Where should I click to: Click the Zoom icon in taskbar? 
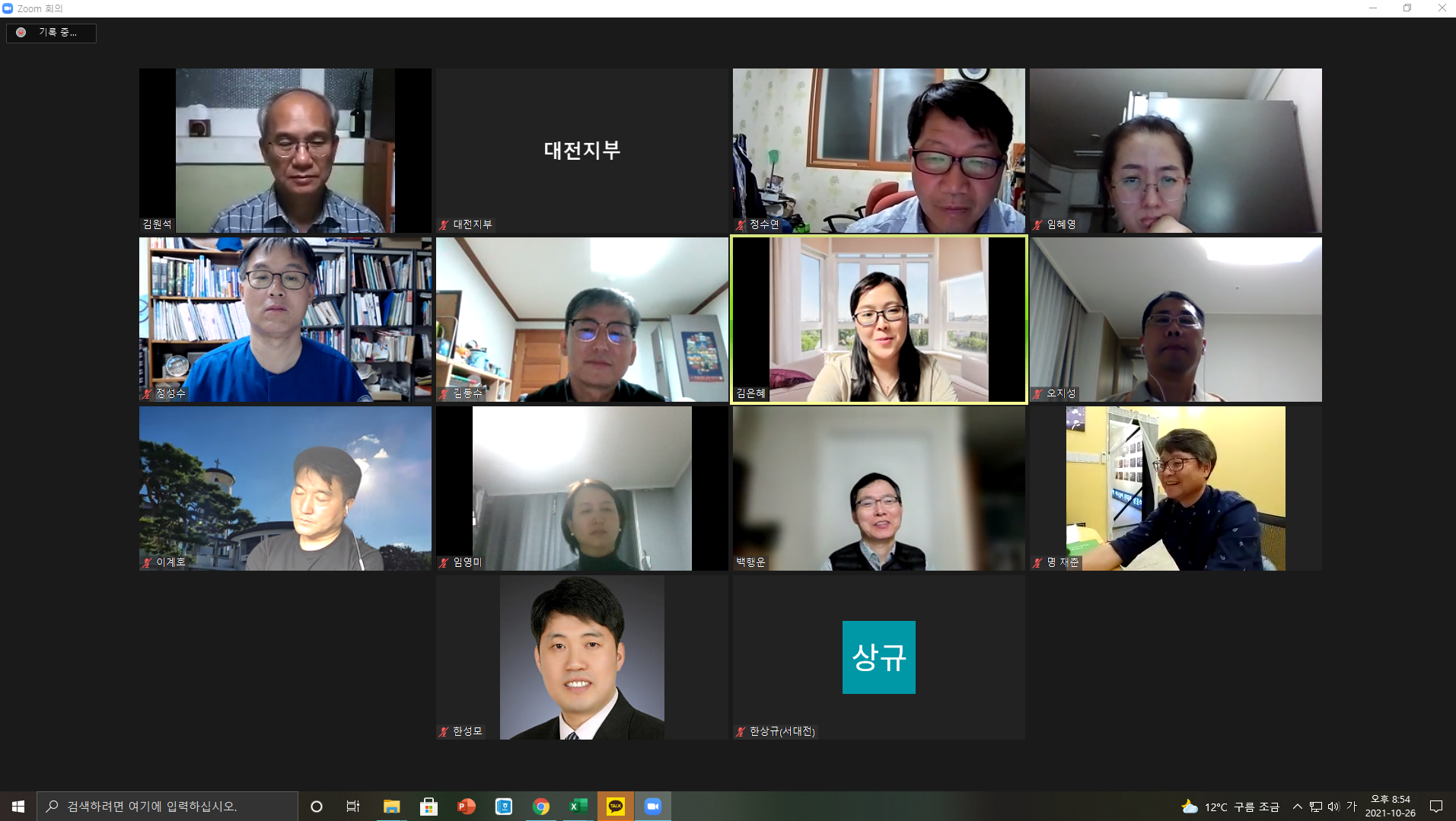point(653,807)
